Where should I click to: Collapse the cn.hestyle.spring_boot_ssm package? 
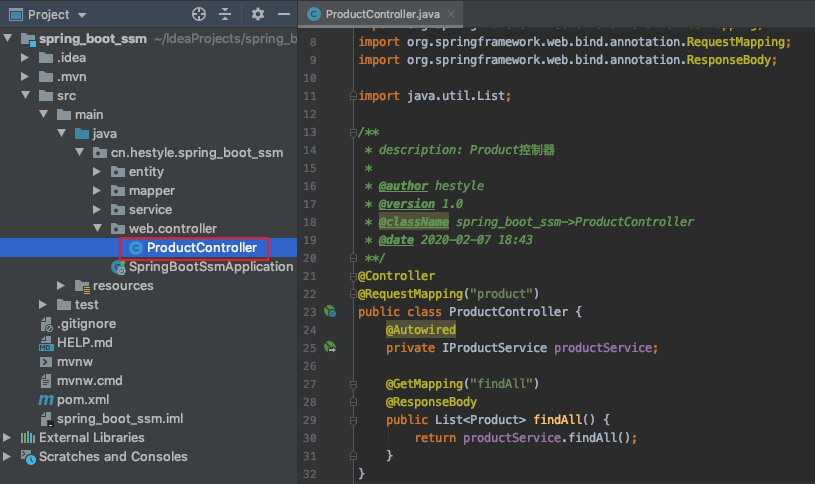tap(80, 152)
